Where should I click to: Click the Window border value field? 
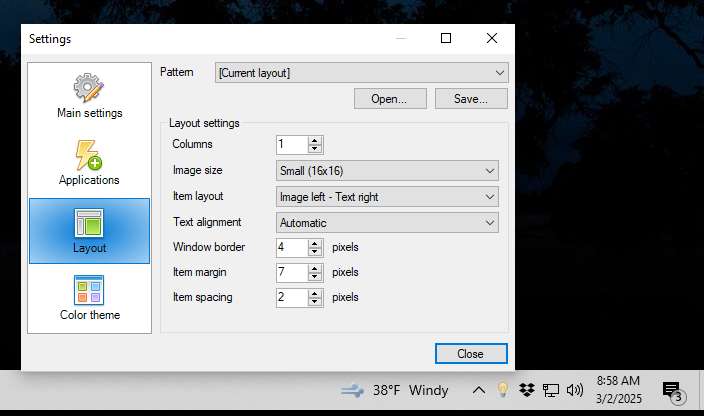click(x=292, y=247)
